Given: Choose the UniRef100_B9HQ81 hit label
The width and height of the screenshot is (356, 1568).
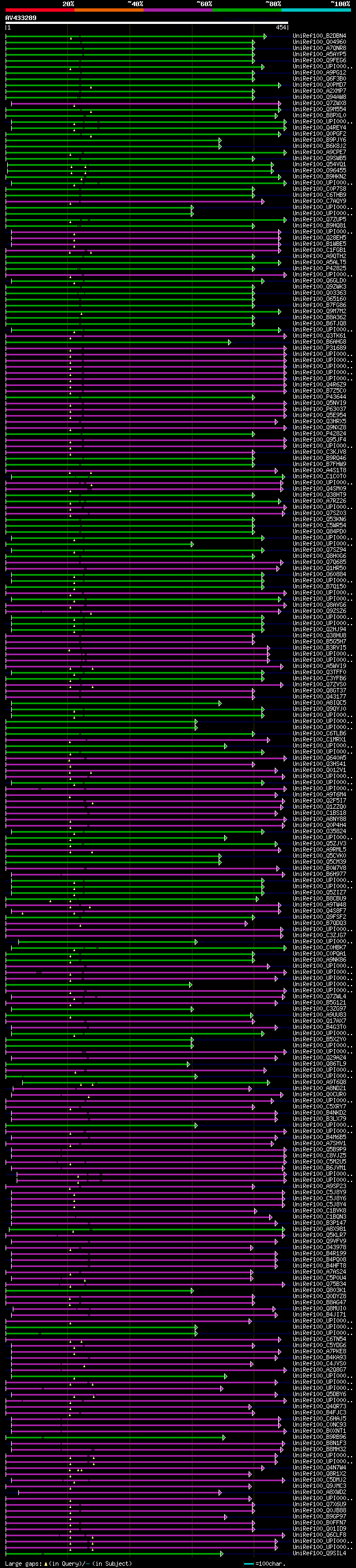Looking at the screenshot, I should point(319,225).
